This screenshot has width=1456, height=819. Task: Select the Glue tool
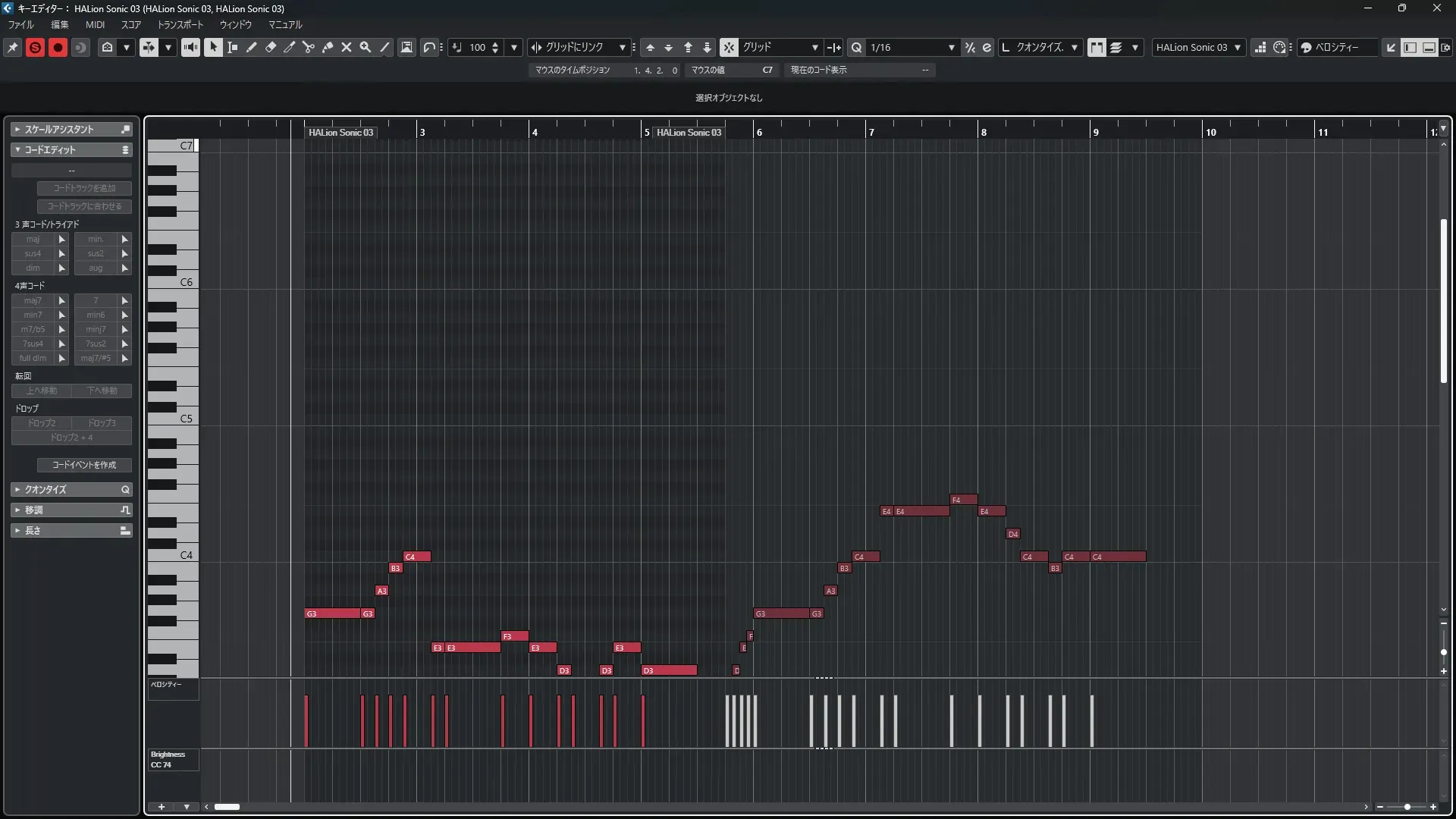click(x=328, y=47)
